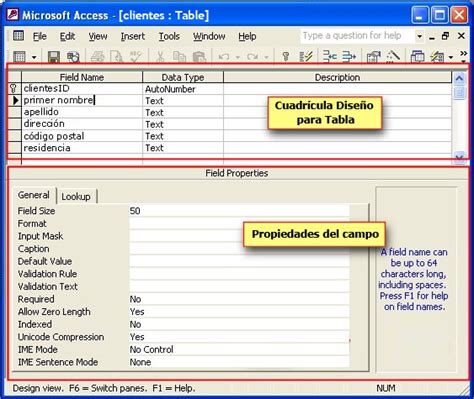Open the Properties toolbar icon
Screen dimensions: 474x399
tap(374, 57)
